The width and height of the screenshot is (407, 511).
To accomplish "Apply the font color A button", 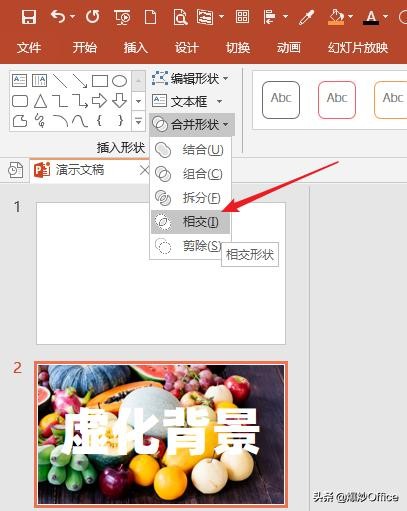I will [371, 17].
